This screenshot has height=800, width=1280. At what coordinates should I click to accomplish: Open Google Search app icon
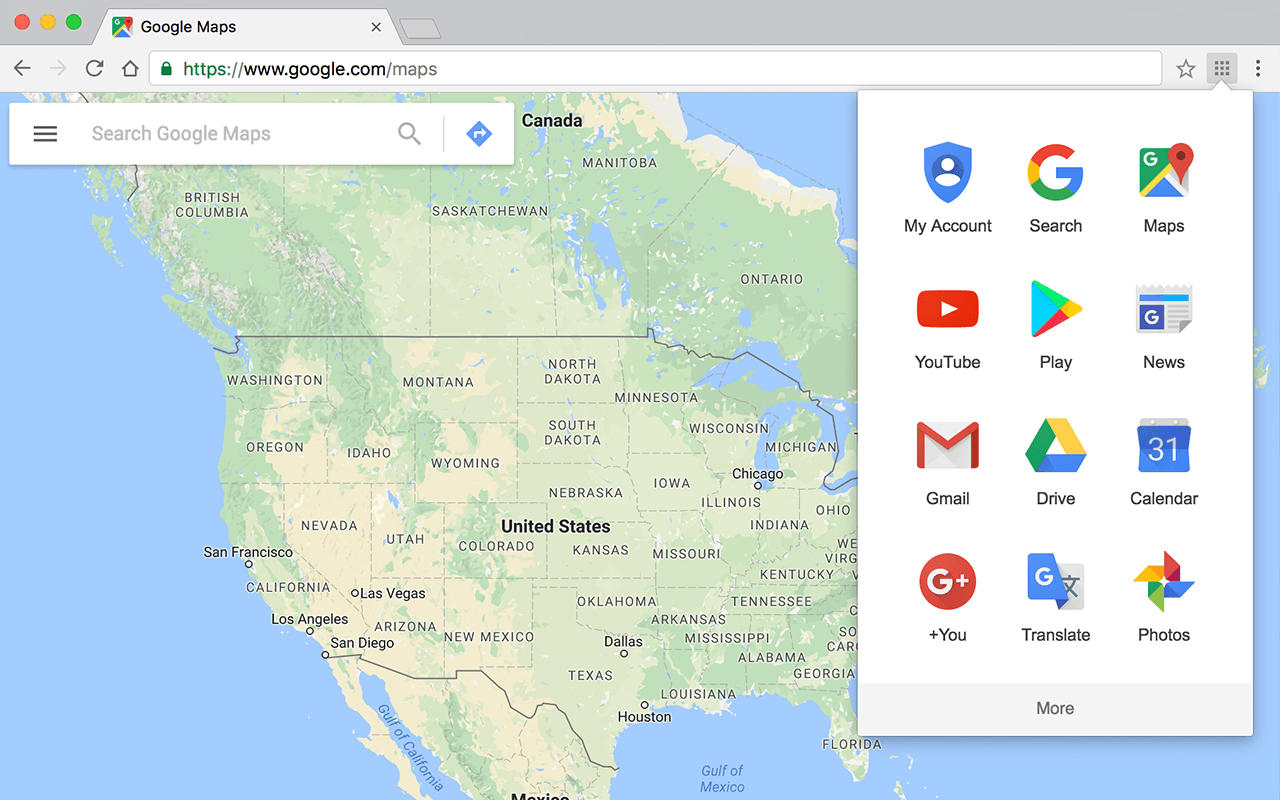pos(1056,172)
